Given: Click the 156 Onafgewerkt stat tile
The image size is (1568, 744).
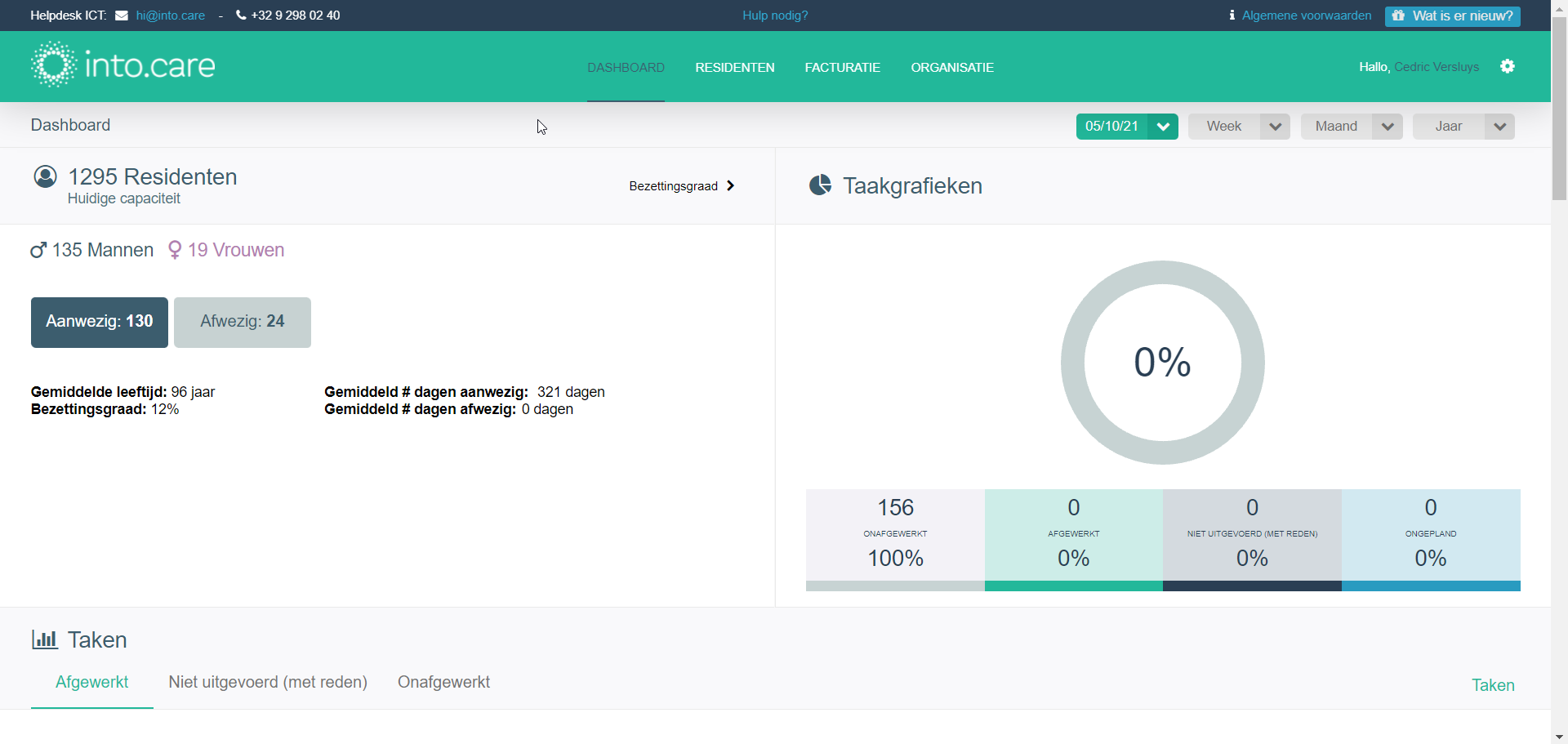Looking at the screenshot, I should tap(895, 540).
